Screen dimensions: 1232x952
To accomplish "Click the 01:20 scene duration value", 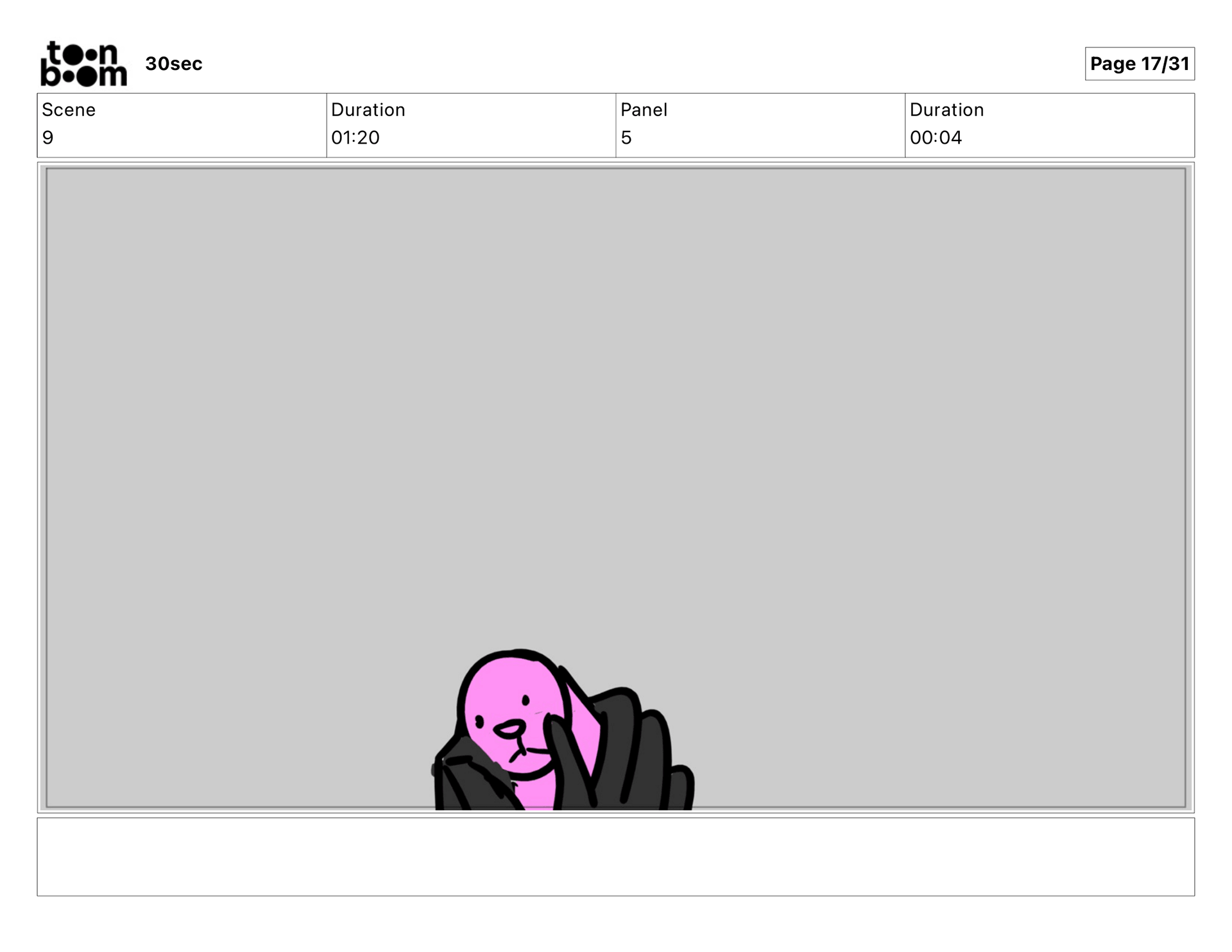I will pos(355,137).
